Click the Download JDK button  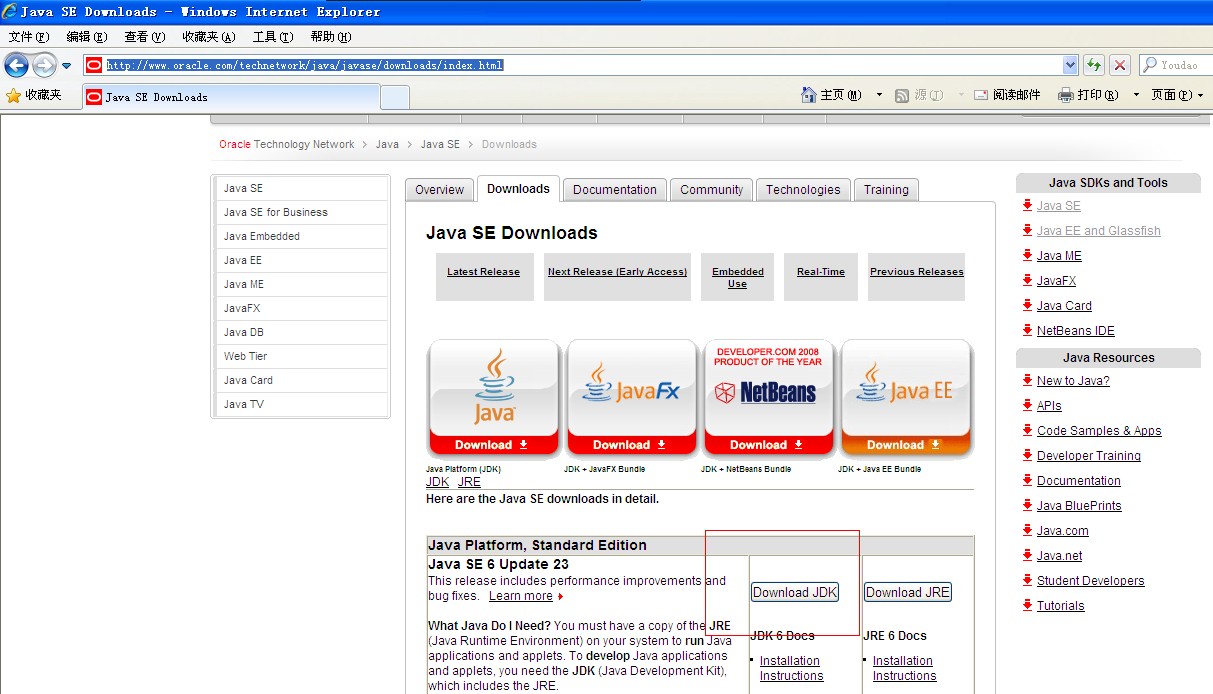pos(795,592)
